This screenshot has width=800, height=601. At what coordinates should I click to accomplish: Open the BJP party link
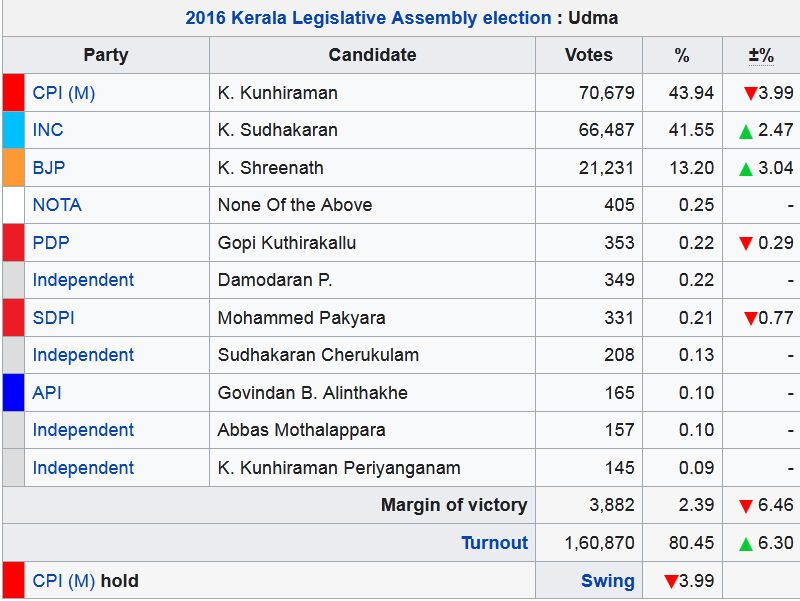click(49, 168)
